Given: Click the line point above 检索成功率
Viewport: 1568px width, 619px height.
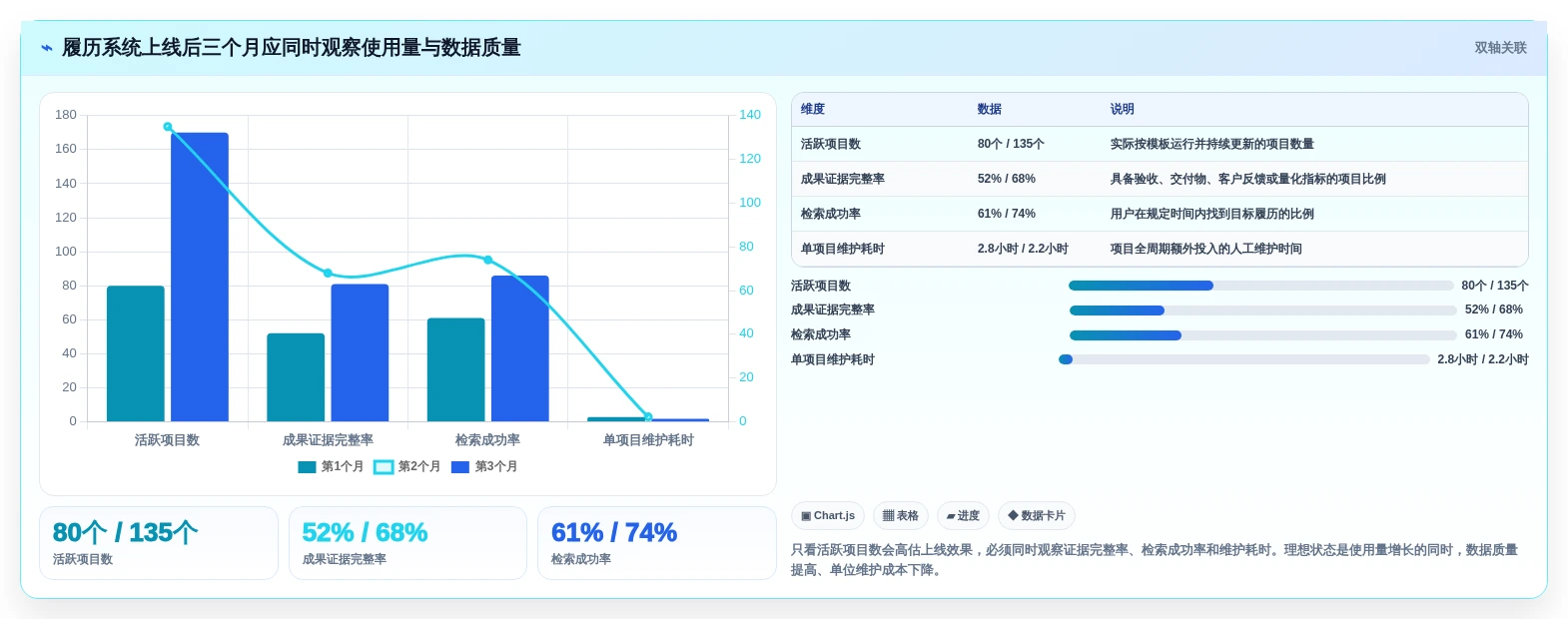Looking at the screenshot, I should click(488, 260).
